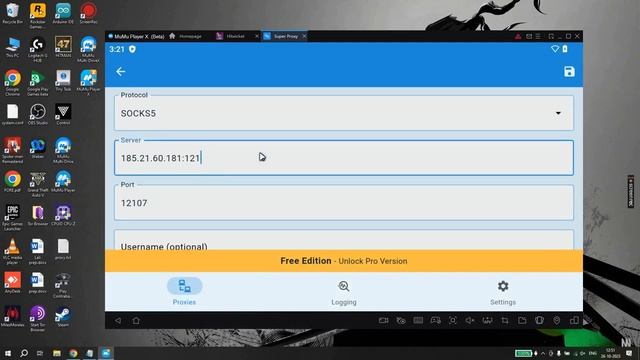Click the shake/rotate phone icon in MuMu toolbar
The width and height of the screenshot is (640, 360).
pyautogui.click(x=539, y=321)
